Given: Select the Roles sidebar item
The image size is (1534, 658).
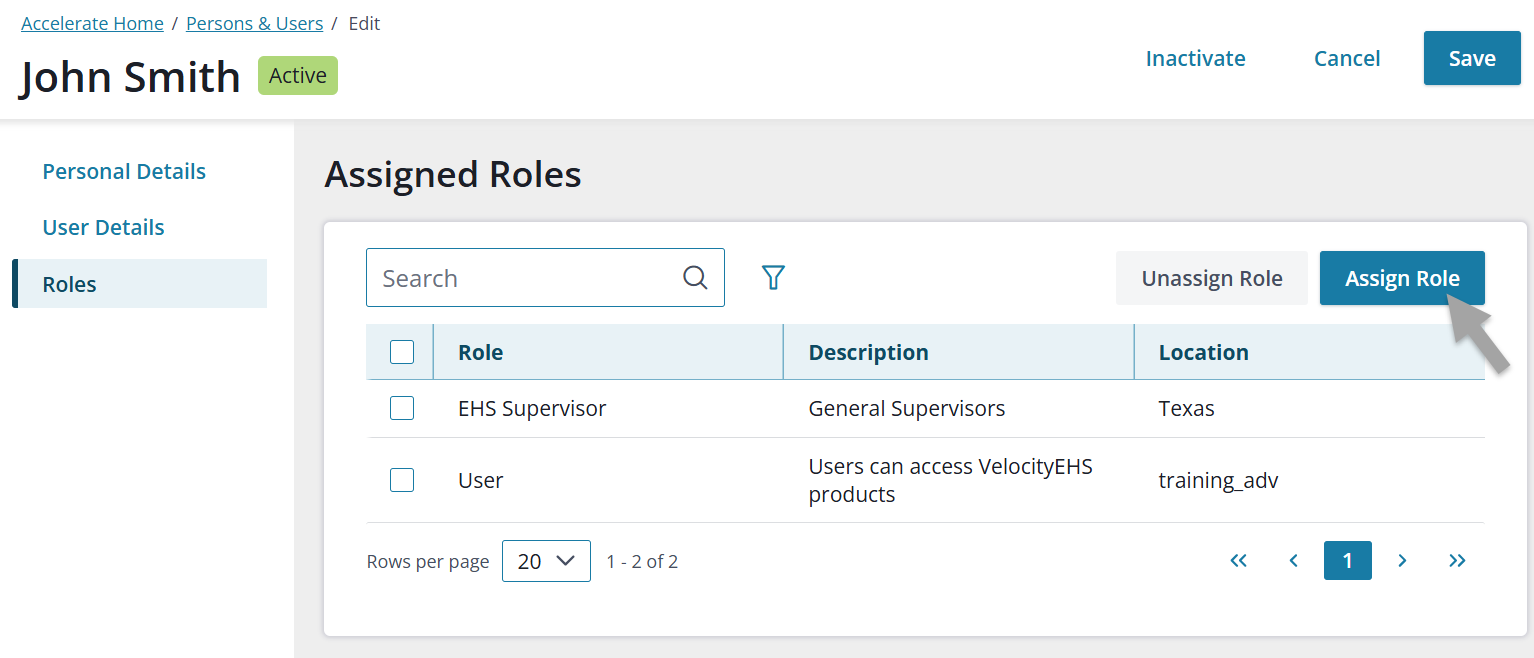Looking at the screenshot, I should click(70, 284).
